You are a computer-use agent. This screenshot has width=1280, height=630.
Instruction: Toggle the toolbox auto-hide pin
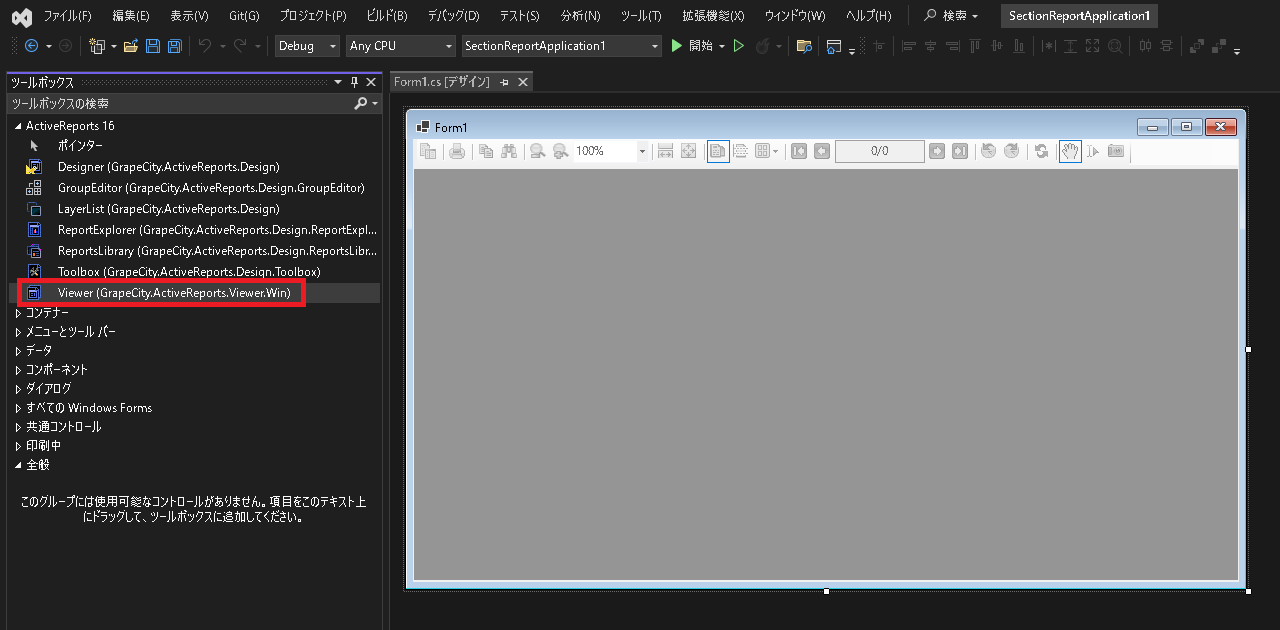(x=353, y=82)
